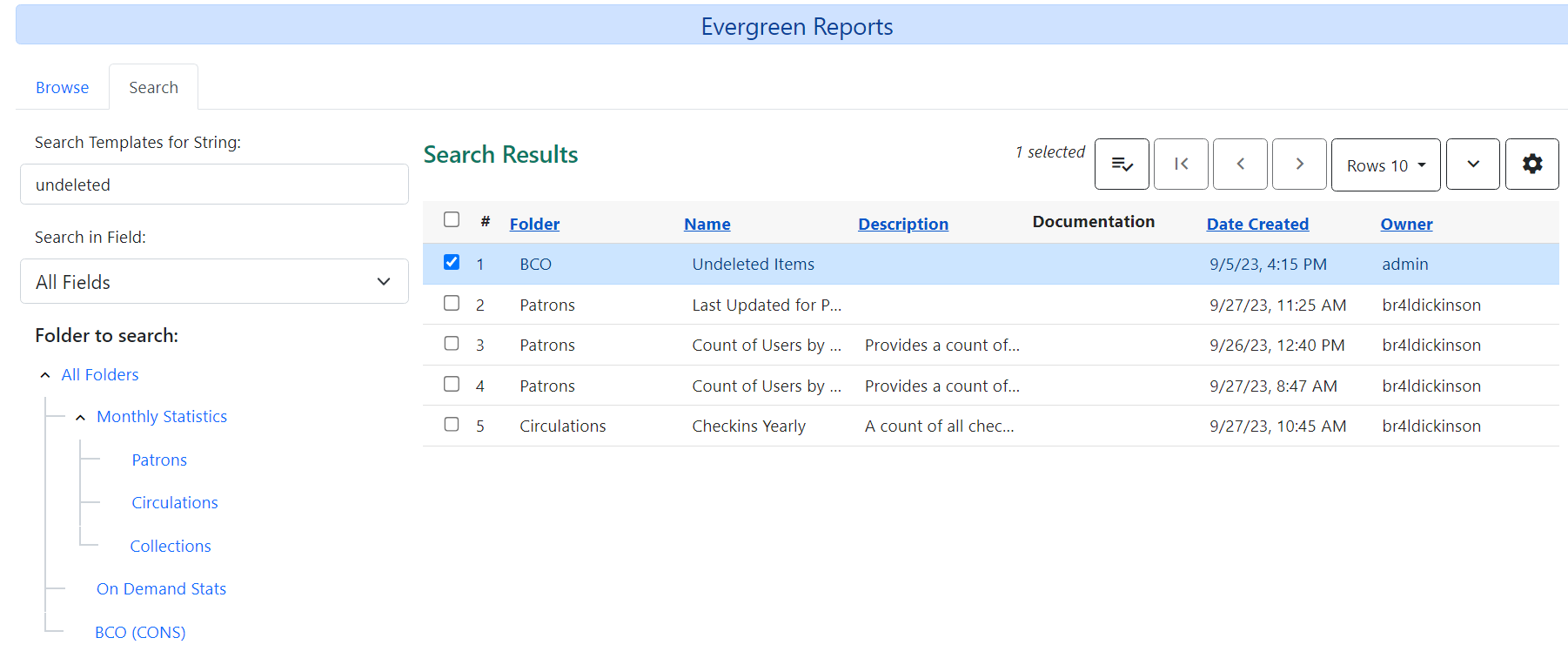The width and height of the screenshot is (1568, 658).
Task: Sort results by Date Created column
Action: tap(1256, 224)
